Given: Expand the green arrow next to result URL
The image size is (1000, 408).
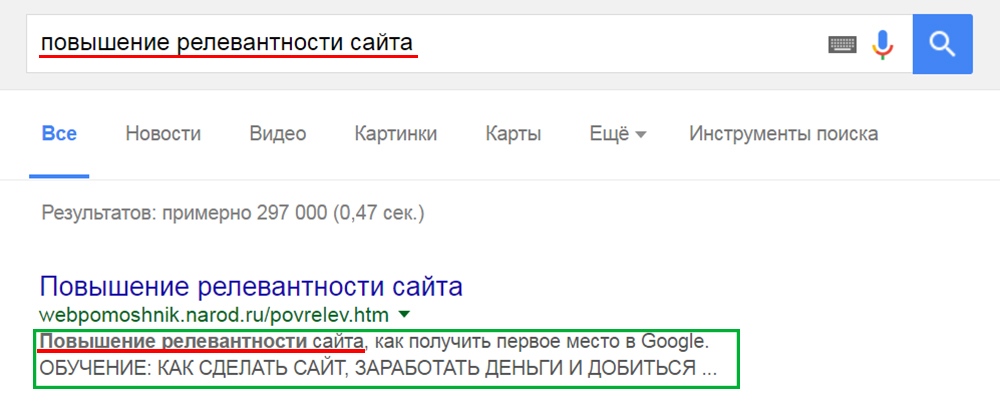Looking at the screenshot, I should [x=403, y=315].
